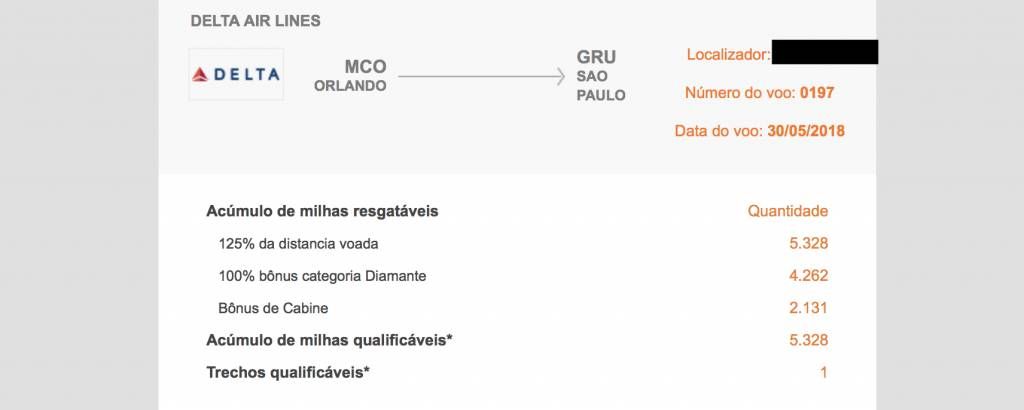Image resolution: width=1024 pixels, height=410 pixels.
Task: Click the GRU airport code
Action: pyautogui.click(x=596, y=57)
